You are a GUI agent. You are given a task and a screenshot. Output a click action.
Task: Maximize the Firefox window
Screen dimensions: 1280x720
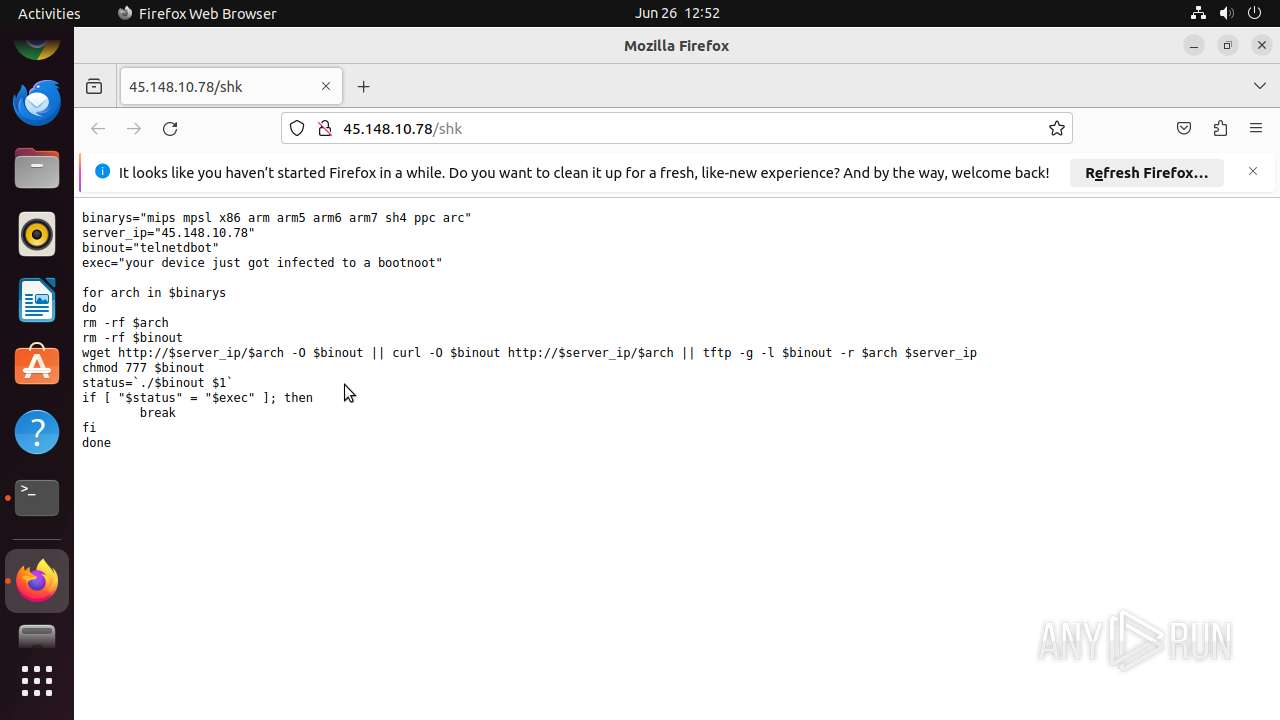click(x=1227, y=45)
